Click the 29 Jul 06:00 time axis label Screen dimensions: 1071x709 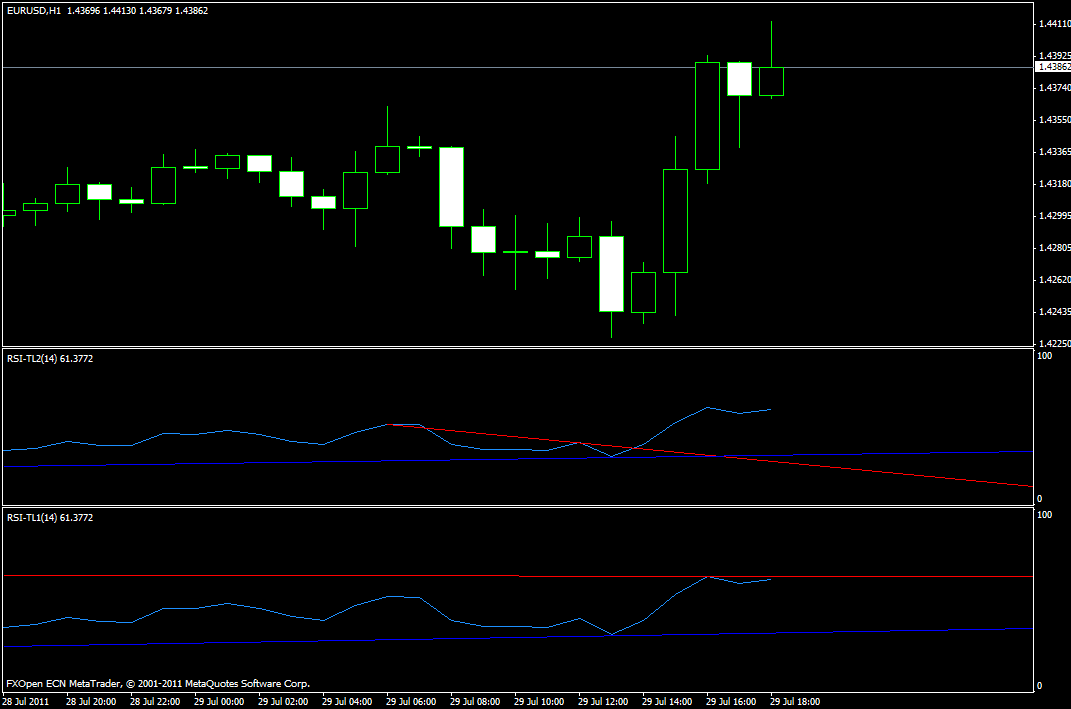pos(410,701)
